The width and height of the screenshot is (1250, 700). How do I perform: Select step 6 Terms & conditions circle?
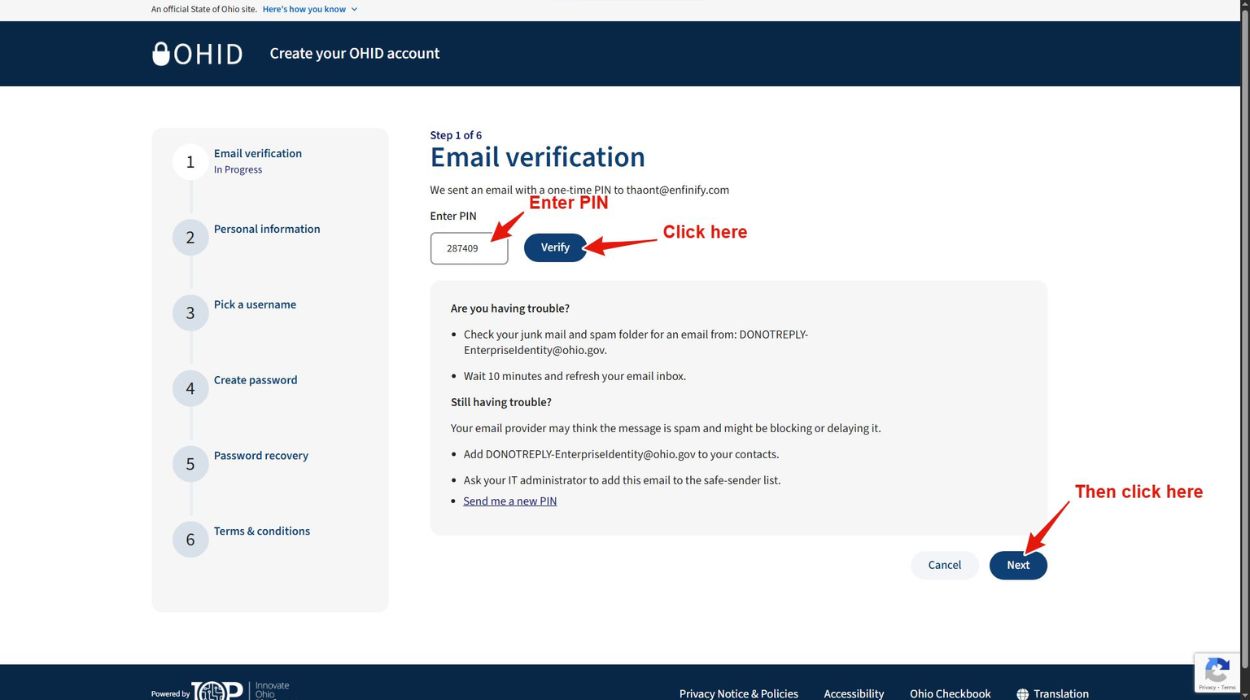pyautogui.click(x=190, y=539)
